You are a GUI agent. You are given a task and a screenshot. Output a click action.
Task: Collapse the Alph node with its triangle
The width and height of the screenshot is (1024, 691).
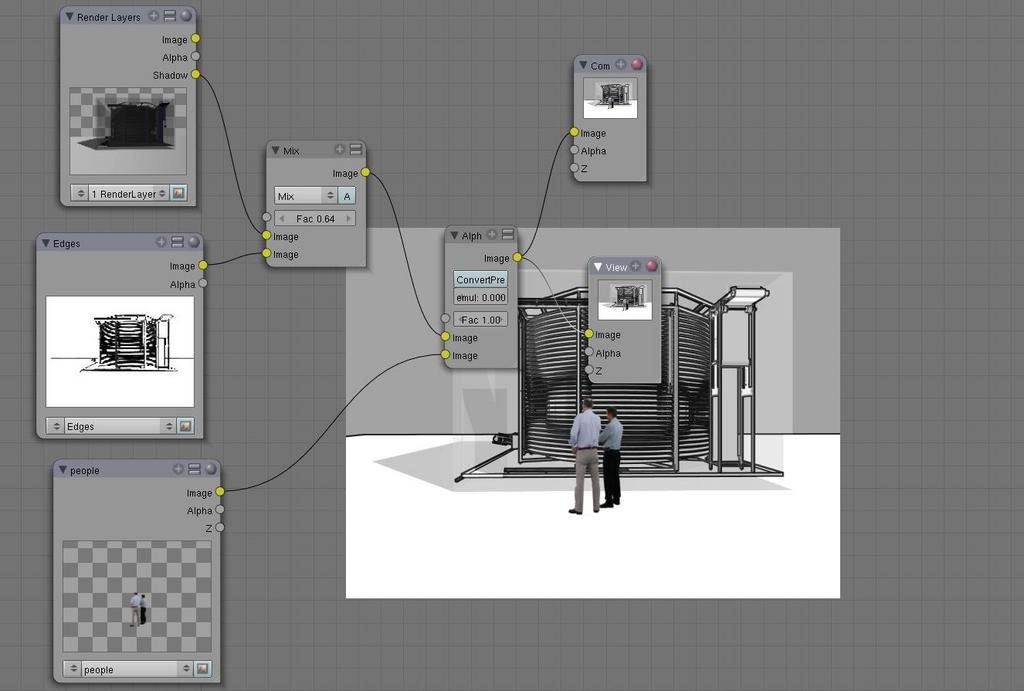tap(454, 235)
